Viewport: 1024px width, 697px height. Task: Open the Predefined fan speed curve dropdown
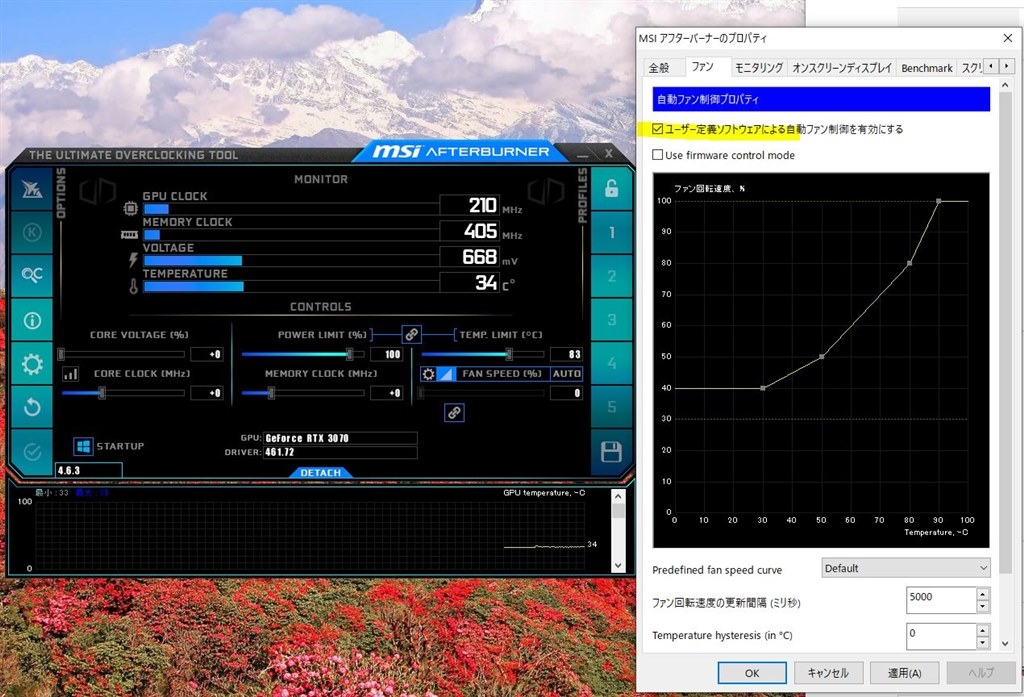tap(905, 568)
